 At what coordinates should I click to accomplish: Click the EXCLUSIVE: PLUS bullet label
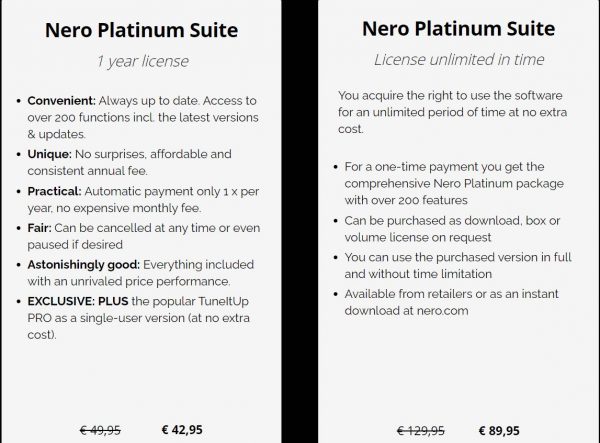click(x=78, y=301)
